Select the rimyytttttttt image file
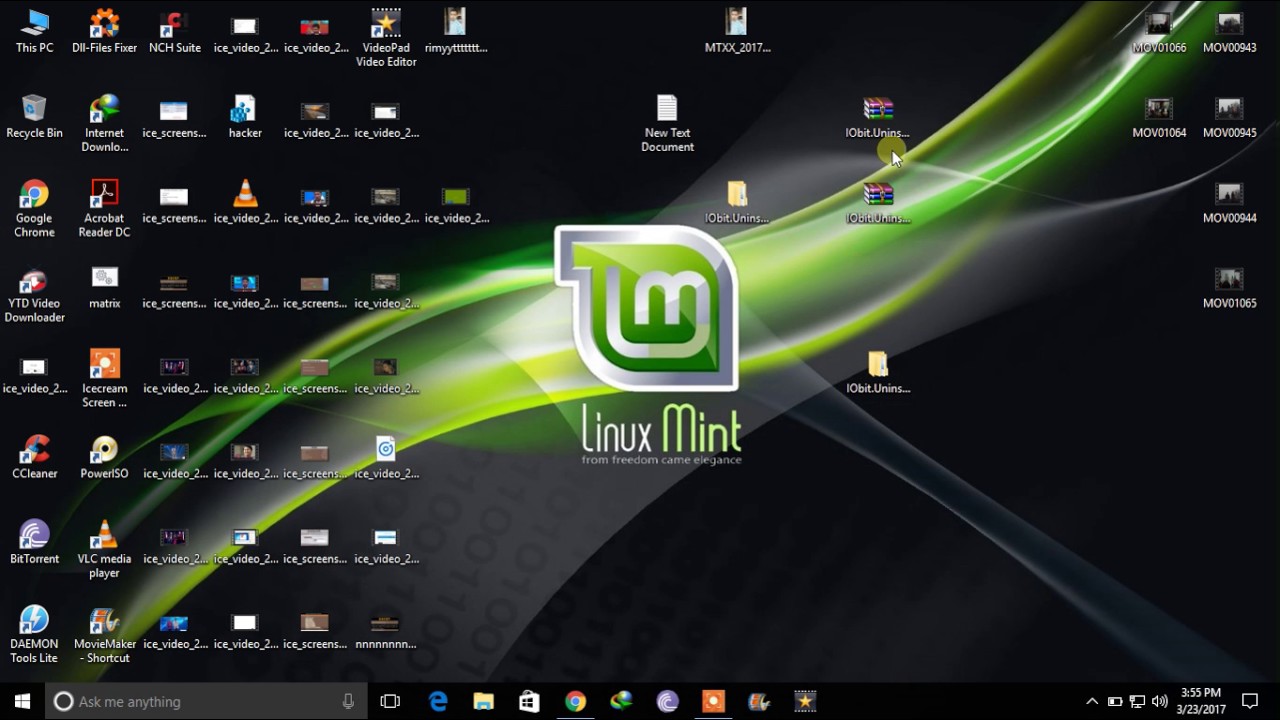 (456, 30)
